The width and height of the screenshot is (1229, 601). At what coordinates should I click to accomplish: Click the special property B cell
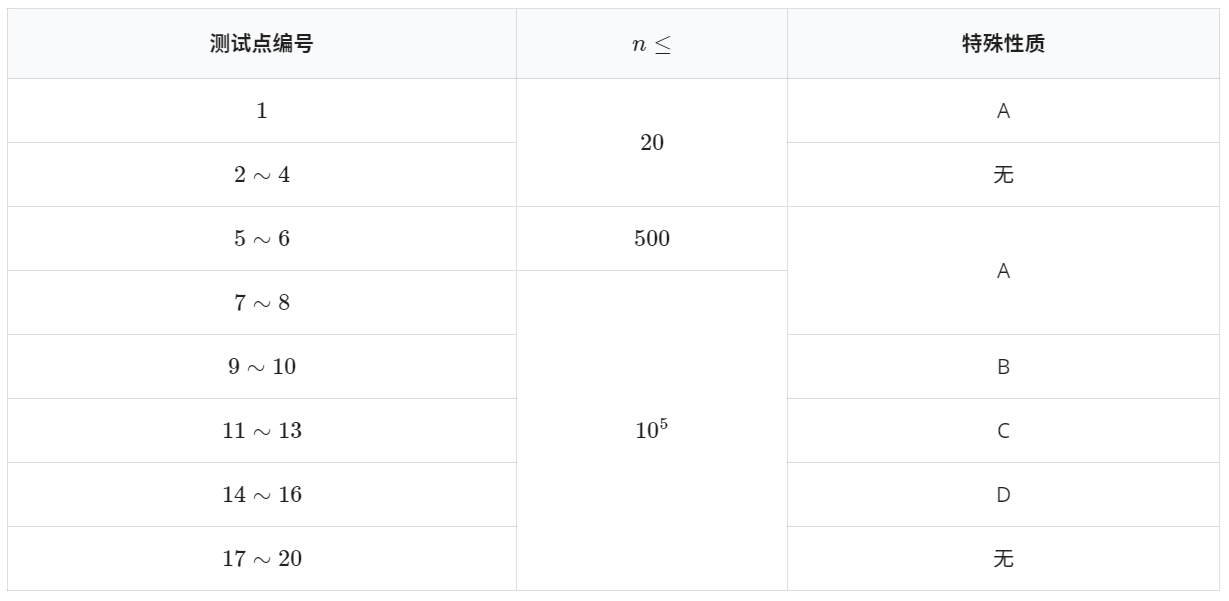[1004, 367]
